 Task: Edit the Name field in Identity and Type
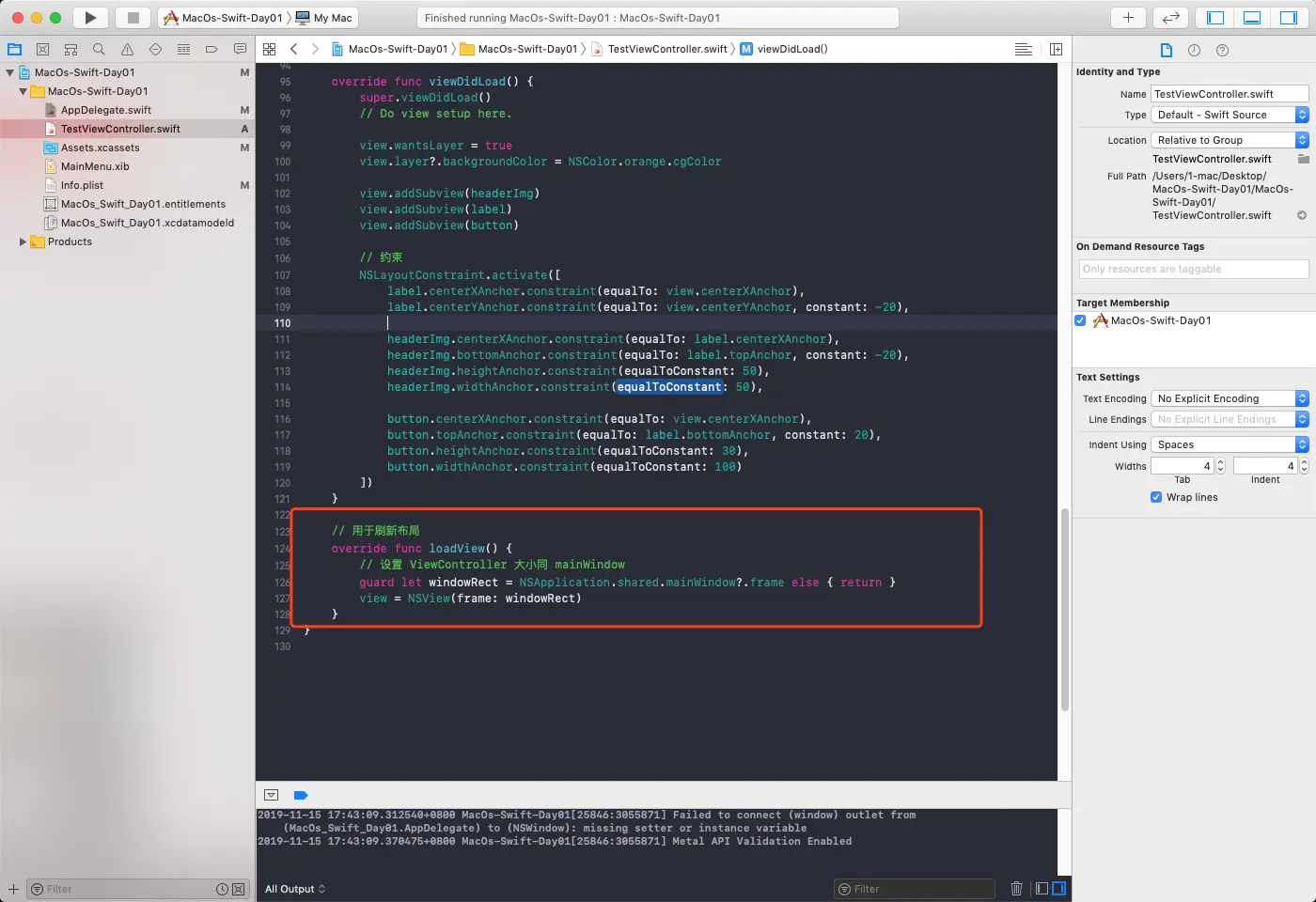[1230, 94]
